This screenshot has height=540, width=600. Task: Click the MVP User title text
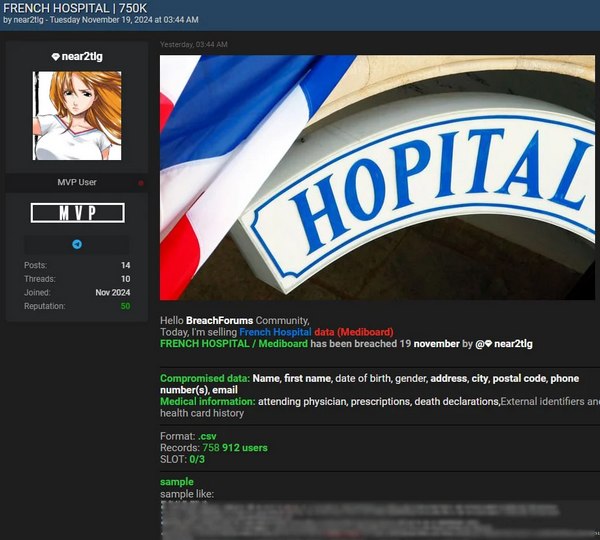(77, 182)
